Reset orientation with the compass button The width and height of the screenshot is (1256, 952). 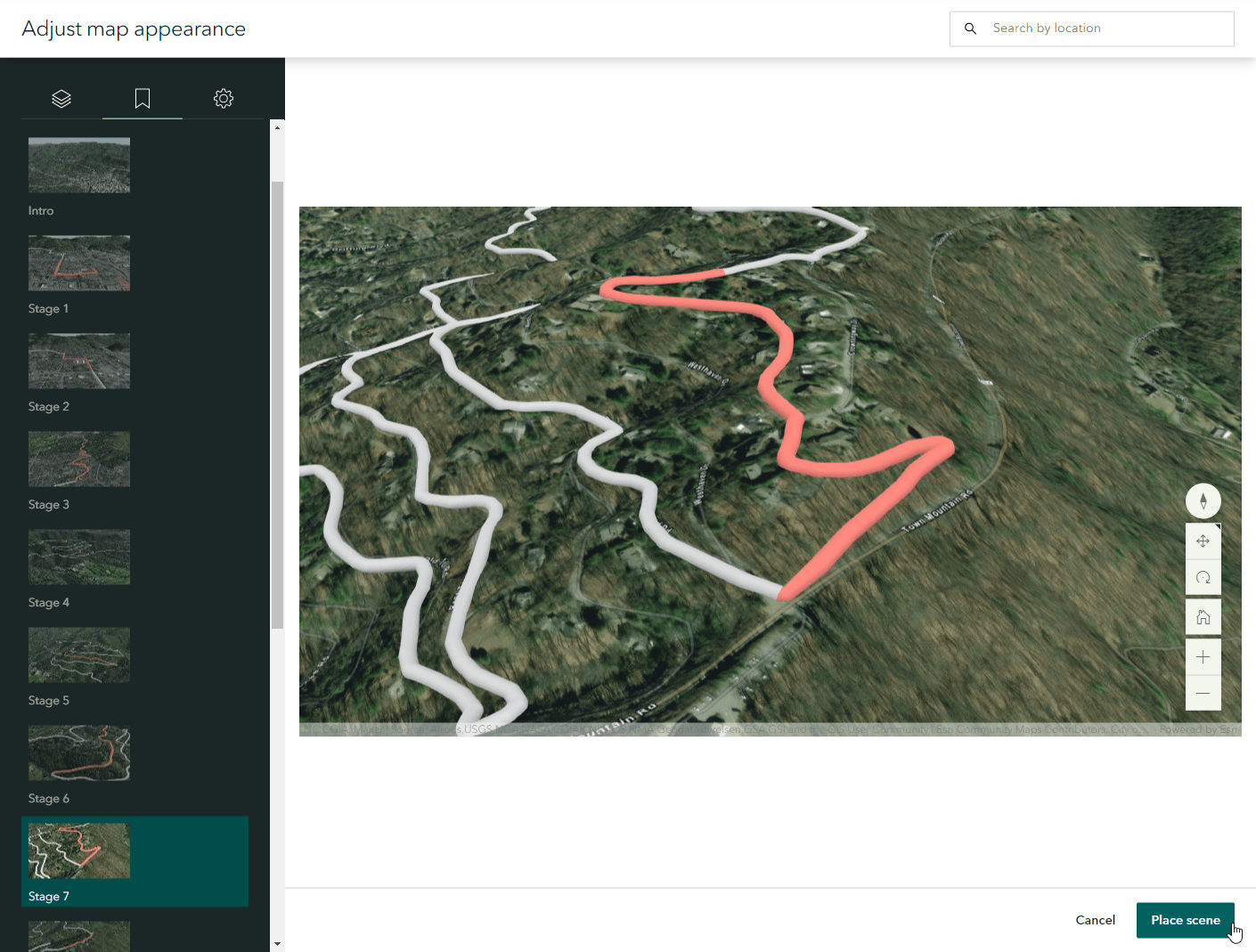pos(1203,500)
